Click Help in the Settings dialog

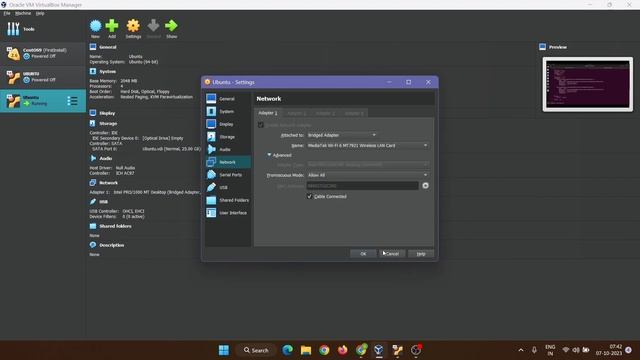tap(421, 253)
